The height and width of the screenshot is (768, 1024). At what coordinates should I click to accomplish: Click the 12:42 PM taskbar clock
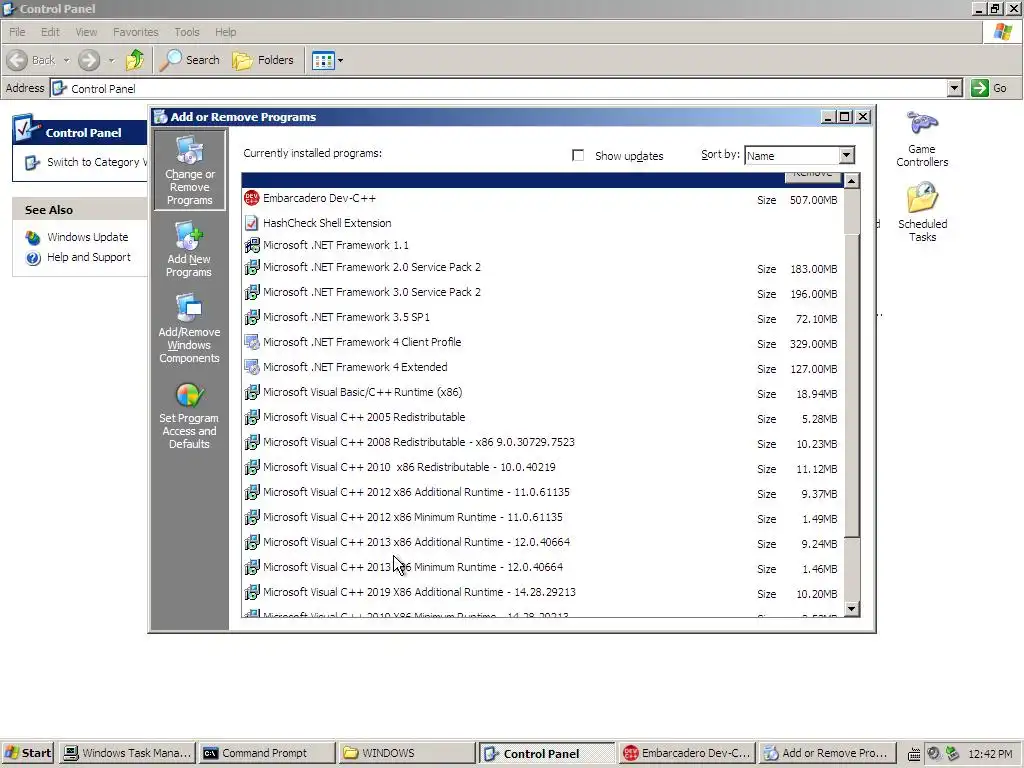tap(990, 754)
